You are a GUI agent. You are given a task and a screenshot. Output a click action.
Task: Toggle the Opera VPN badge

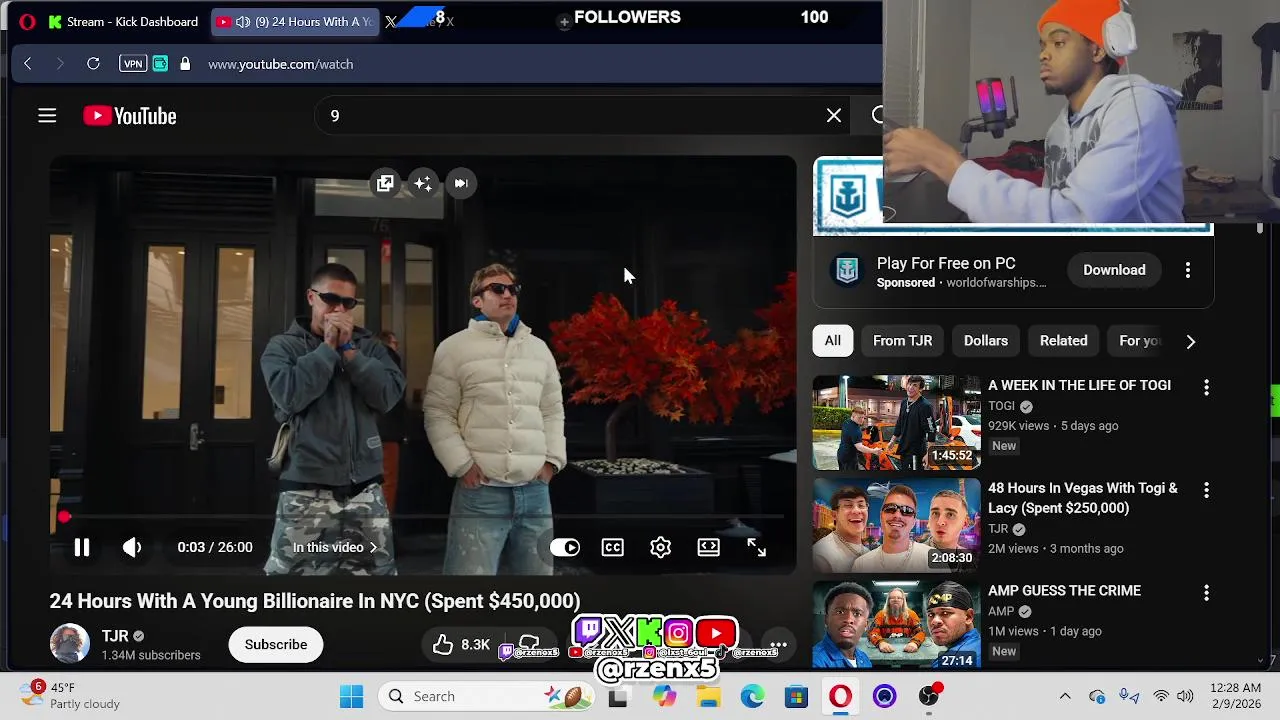(x=133, y=64)
